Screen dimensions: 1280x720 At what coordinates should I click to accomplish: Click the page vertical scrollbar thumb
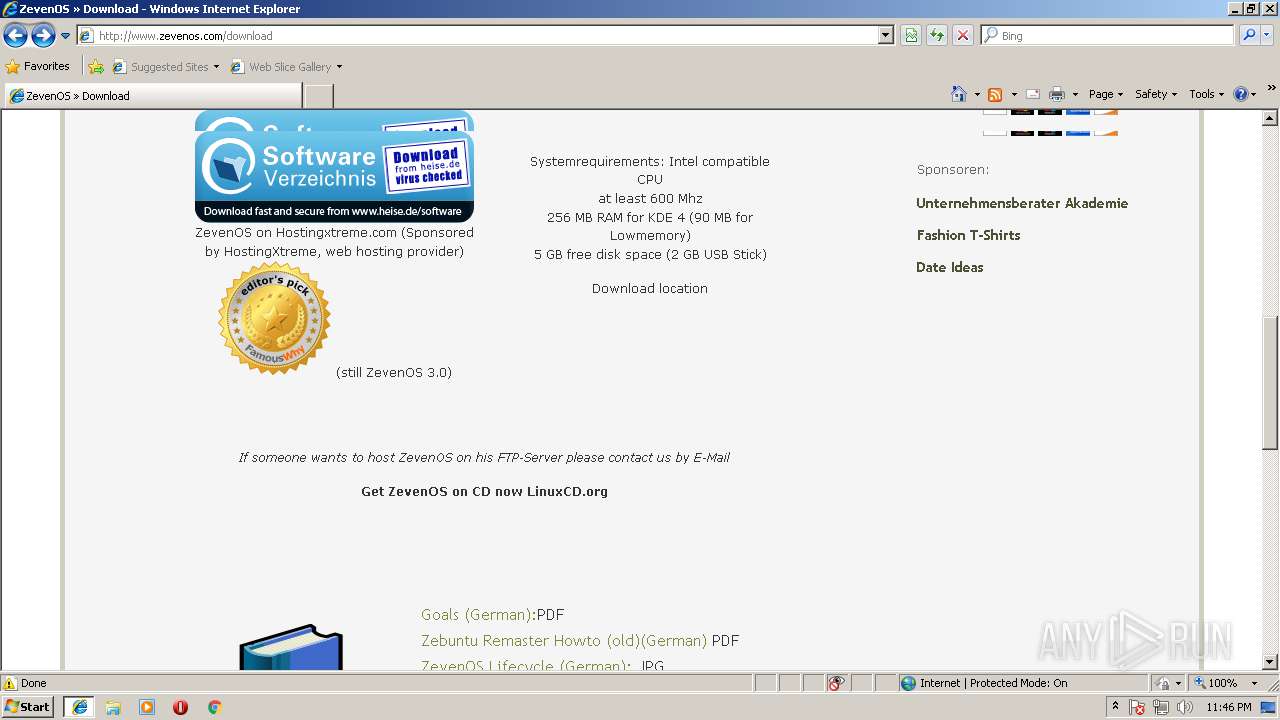click(1270, 382)
